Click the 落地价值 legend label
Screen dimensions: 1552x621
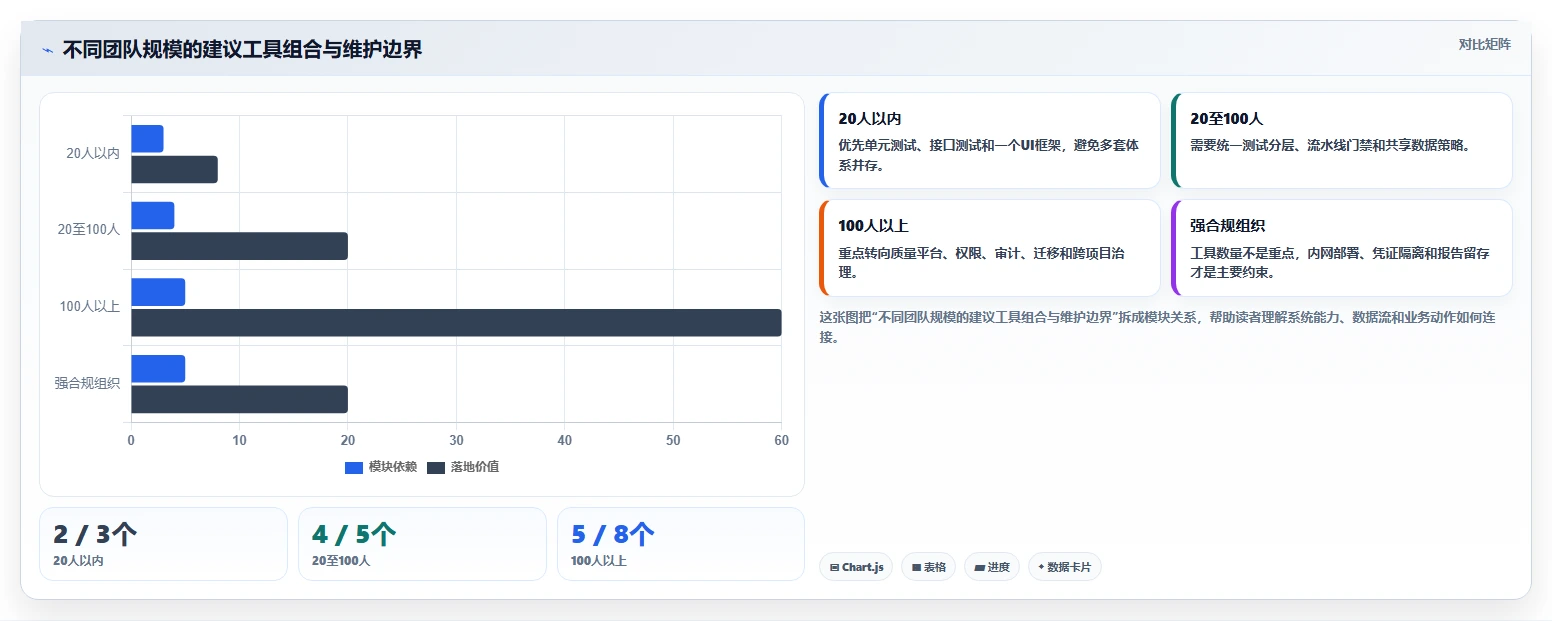474,467
